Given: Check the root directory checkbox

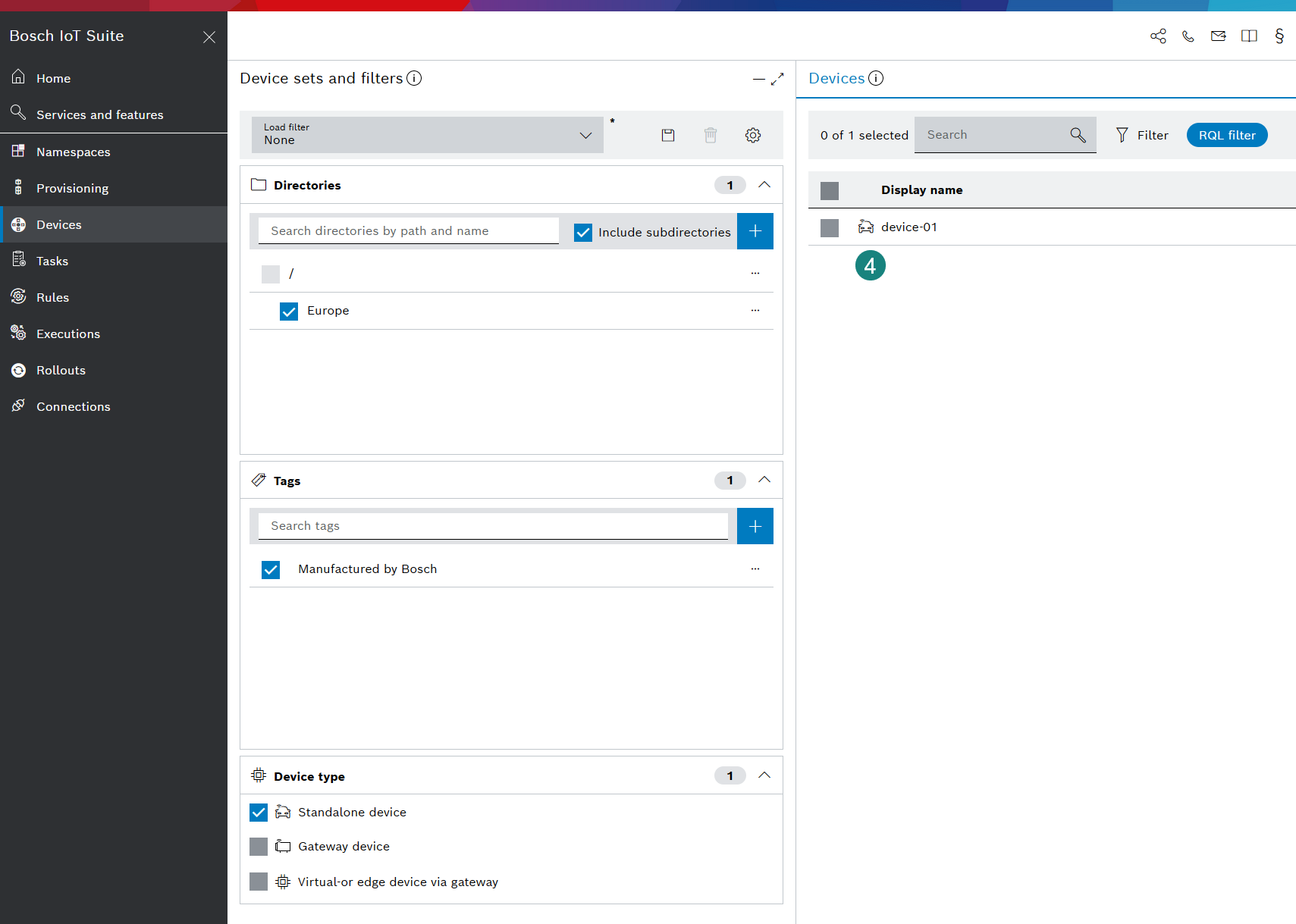Looking at the screenshot, I should pos(271,274).
